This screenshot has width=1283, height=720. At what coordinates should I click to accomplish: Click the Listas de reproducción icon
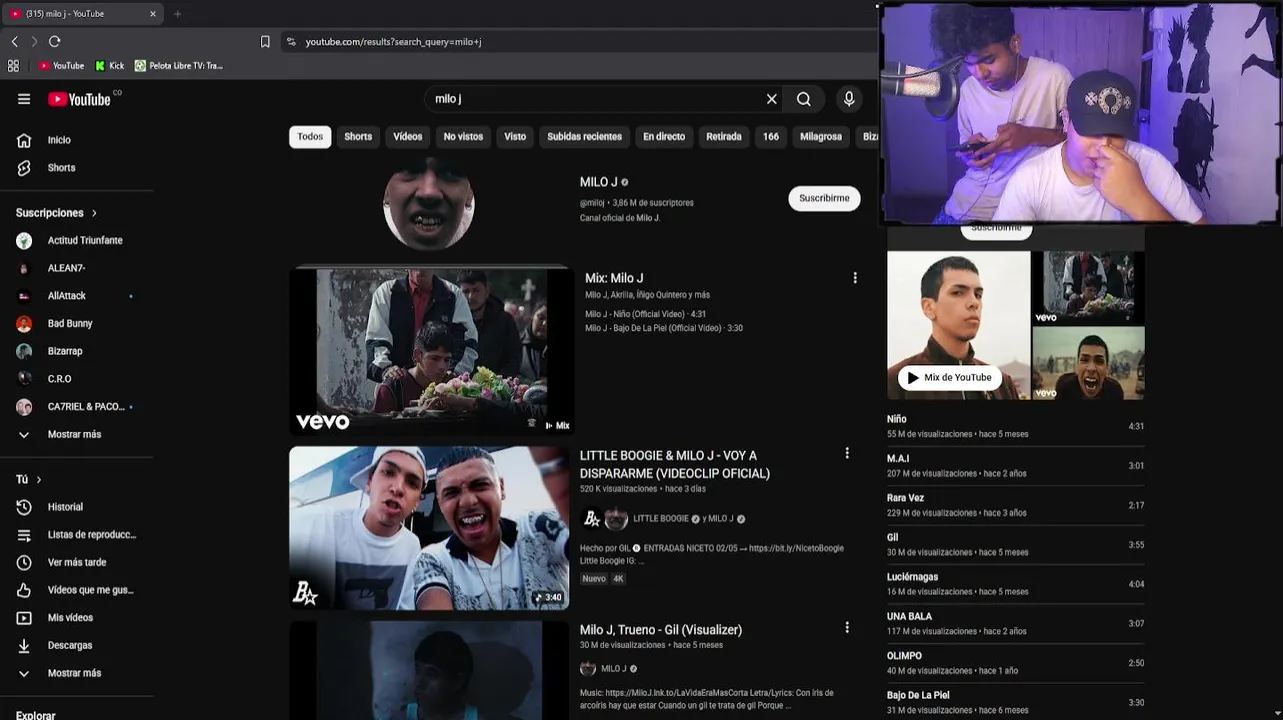pyautogui.click(x=24, y=535)
